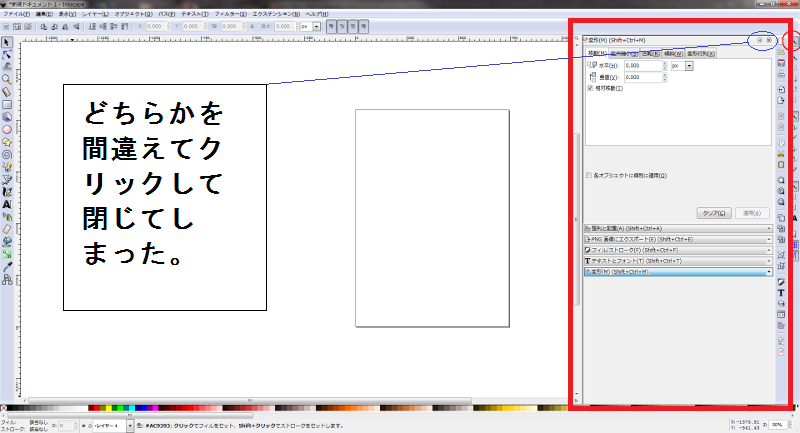This screenshot has height=433, width=800.
Task: Click the raise to top toolbar icon
Action: (124, 27)
